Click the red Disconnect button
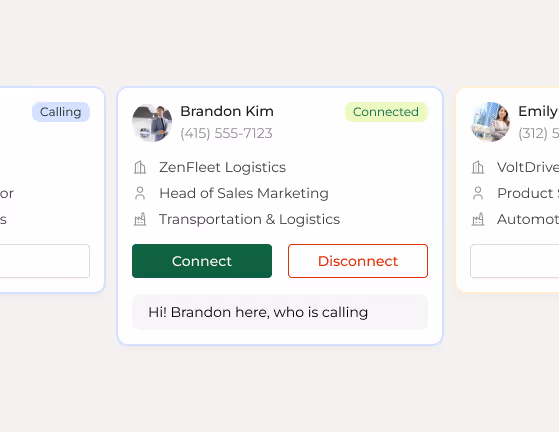 tap(358, 261)
